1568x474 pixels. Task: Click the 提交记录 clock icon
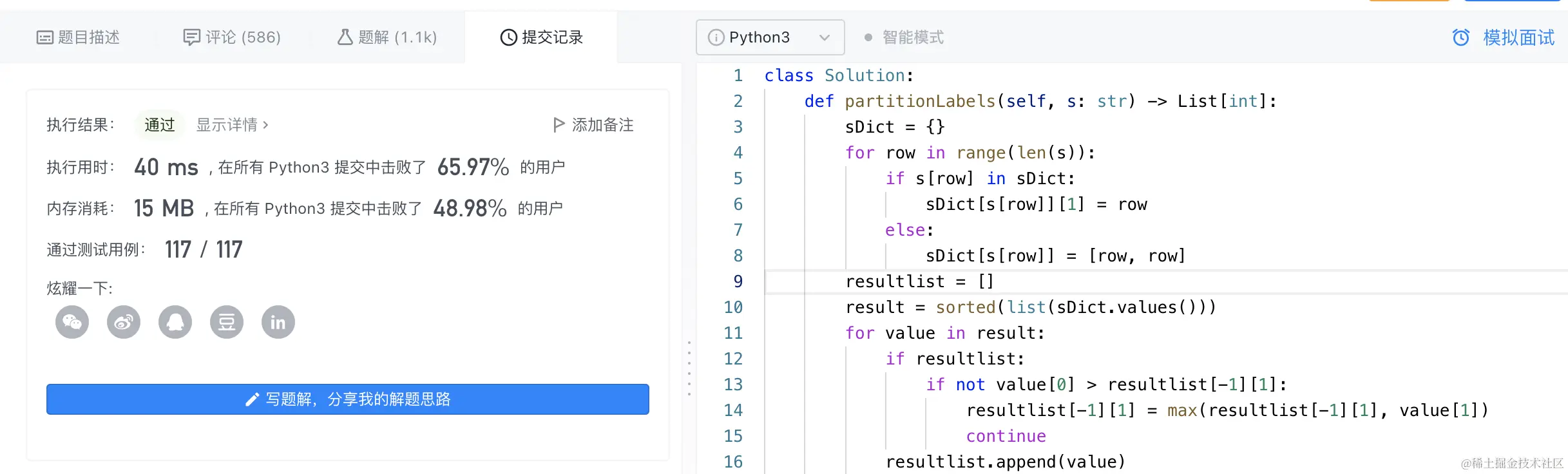coord(508,37)
